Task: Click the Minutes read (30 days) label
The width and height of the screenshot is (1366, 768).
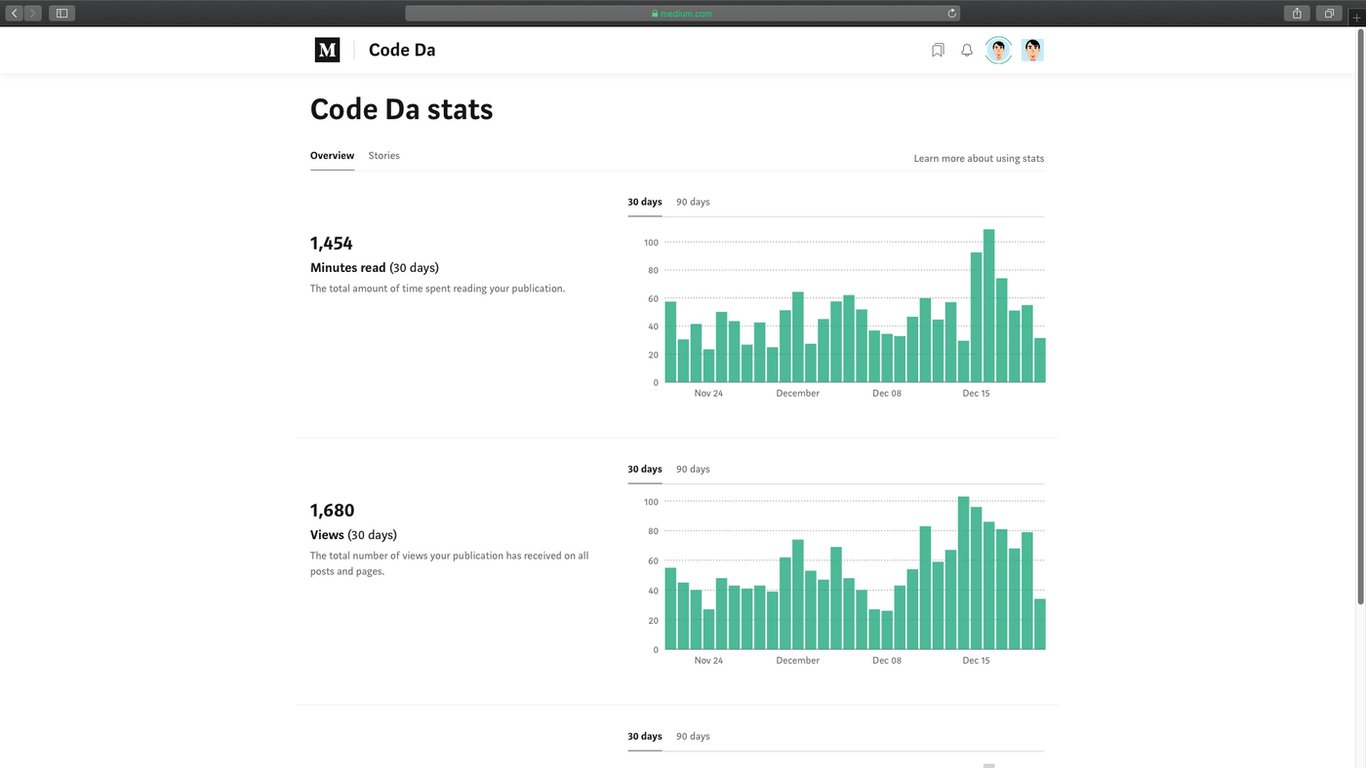Action: click(x=374, y=268)
